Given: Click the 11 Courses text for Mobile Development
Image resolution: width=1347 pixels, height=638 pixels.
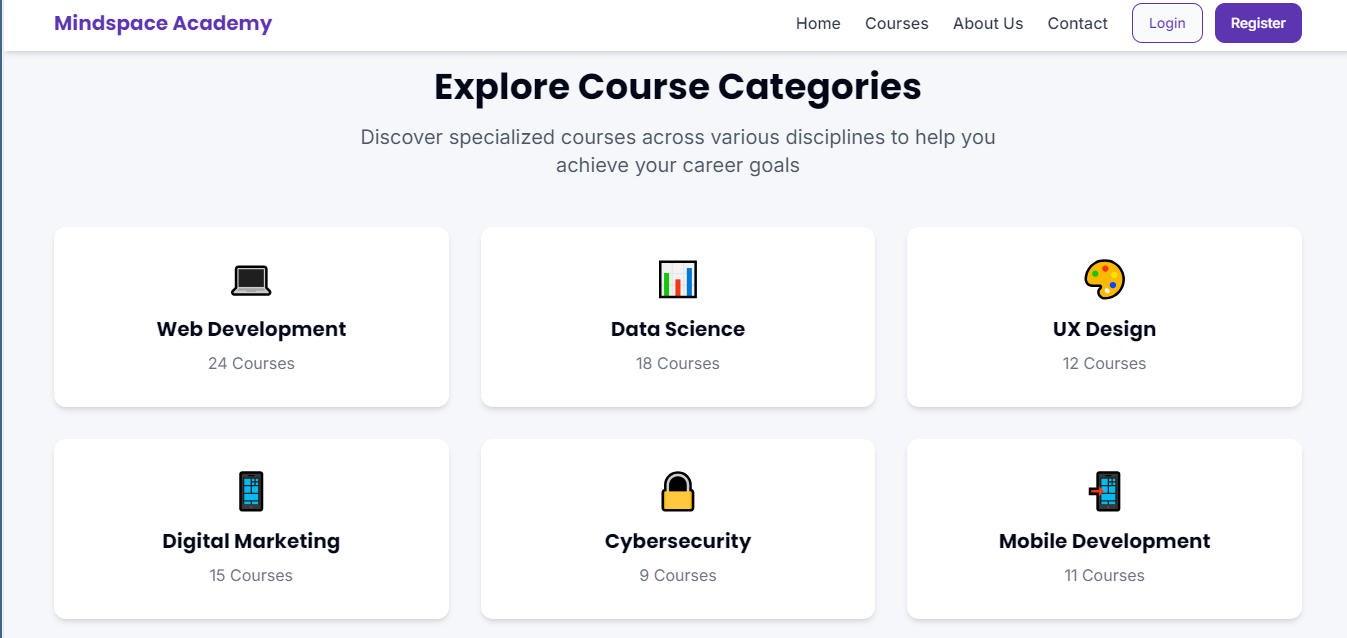Looking at the screenshot, I should point(1104,575).
